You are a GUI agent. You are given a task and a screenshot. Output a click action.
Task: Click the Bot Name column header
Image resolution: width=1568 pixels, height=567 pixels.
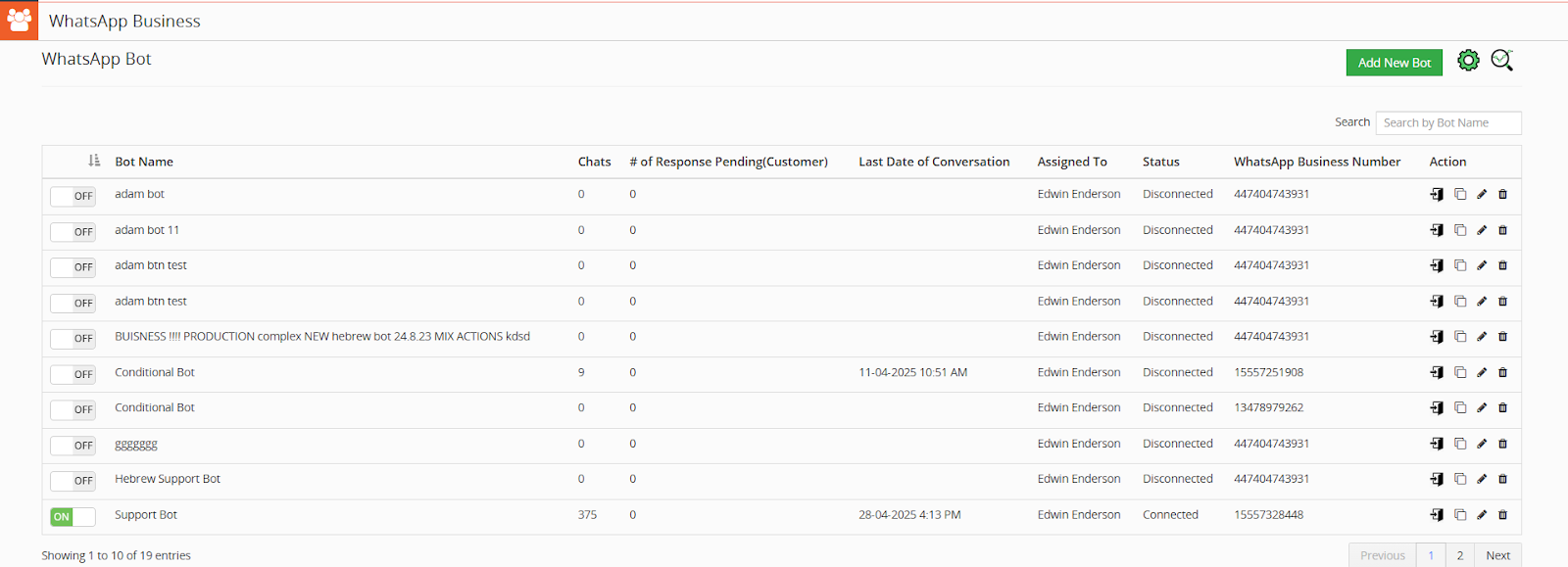pos(144,162)
